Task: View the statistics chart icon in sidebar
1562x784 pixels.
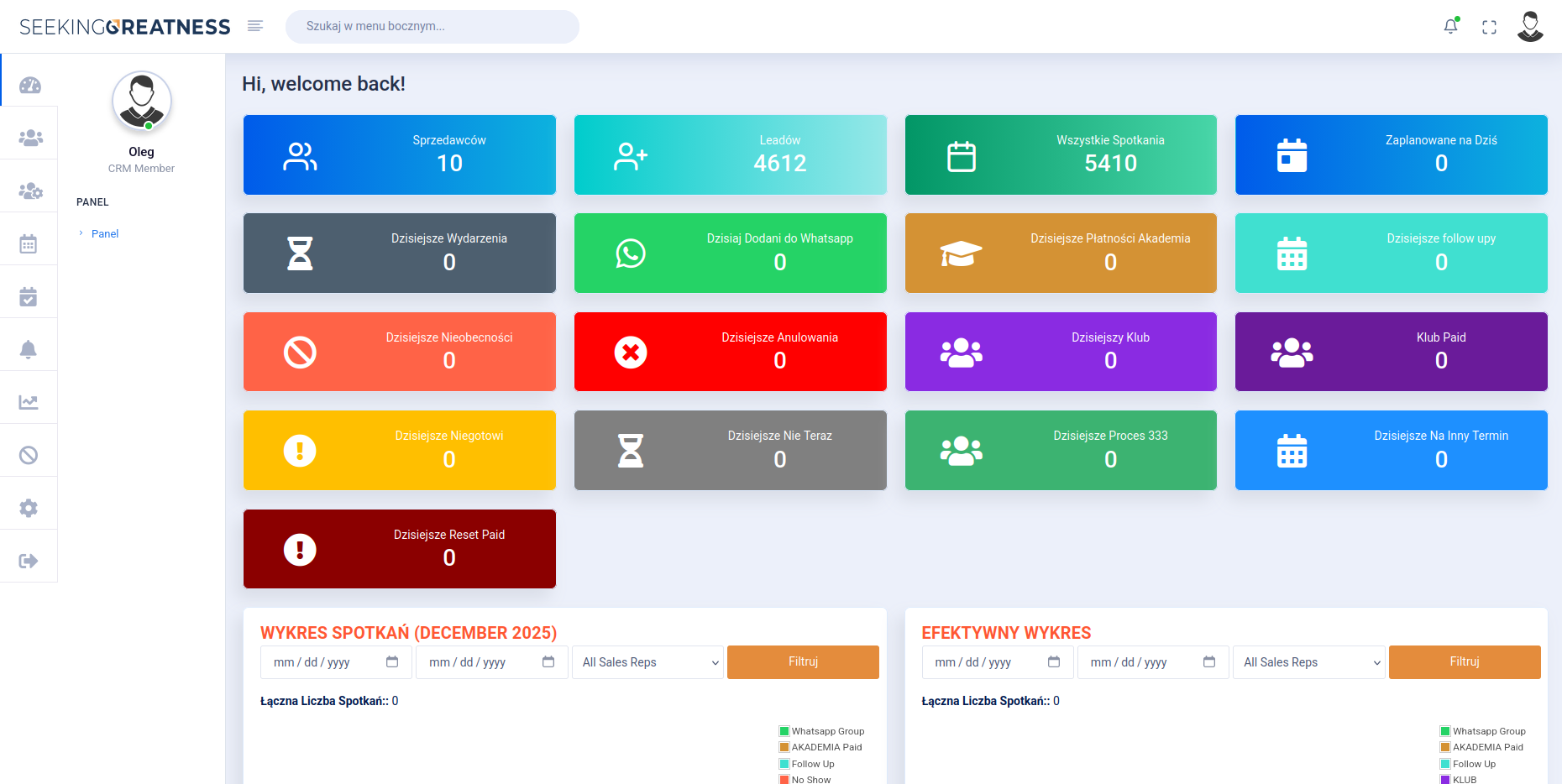Action: tap(29, 401)
